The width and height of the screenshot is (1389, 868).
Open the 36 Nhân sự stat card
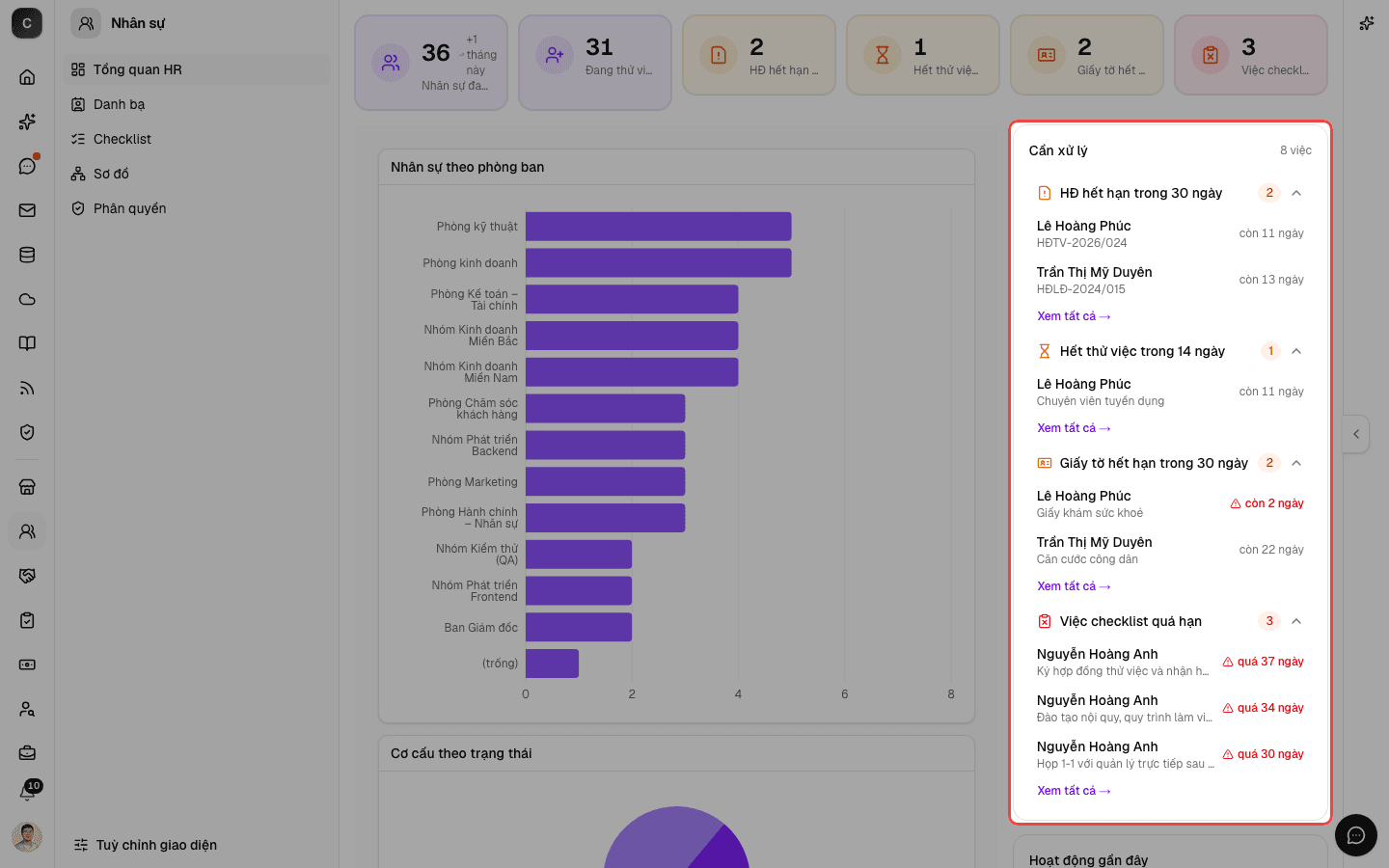point(431,63)
